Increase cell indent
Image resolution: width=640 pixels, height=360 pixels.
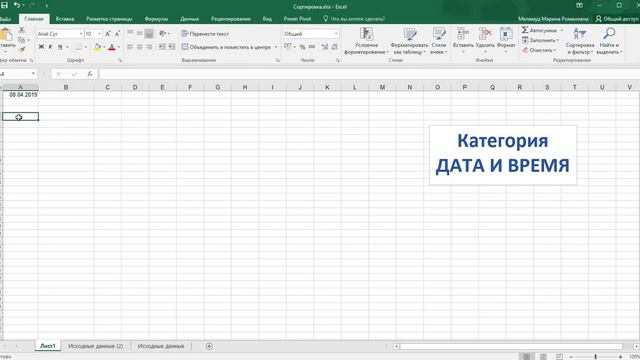click(172, 47)
